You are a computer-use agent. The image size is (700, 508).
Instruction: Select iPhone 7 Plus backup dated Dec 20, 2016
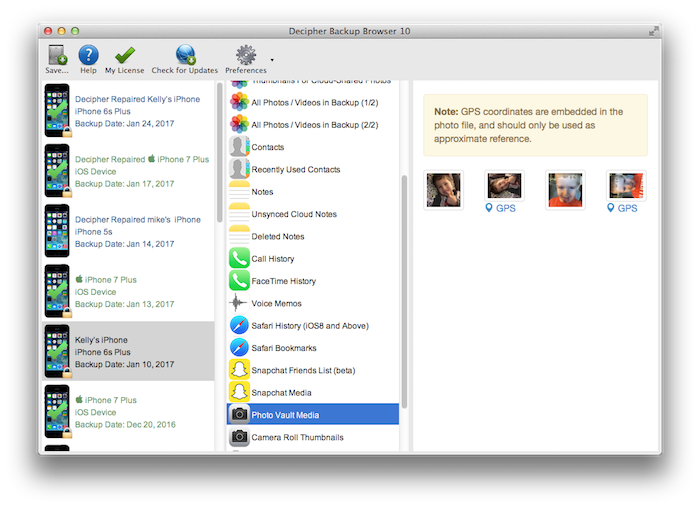pyautogui.click(x=129, y=412)
